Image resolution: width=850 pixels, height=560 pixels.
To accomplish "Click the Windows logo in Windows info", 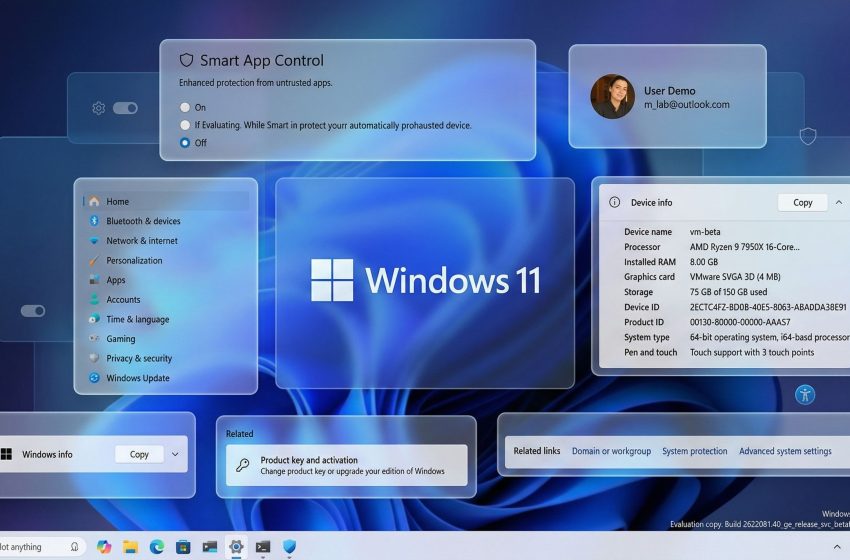I will point(7,454).
